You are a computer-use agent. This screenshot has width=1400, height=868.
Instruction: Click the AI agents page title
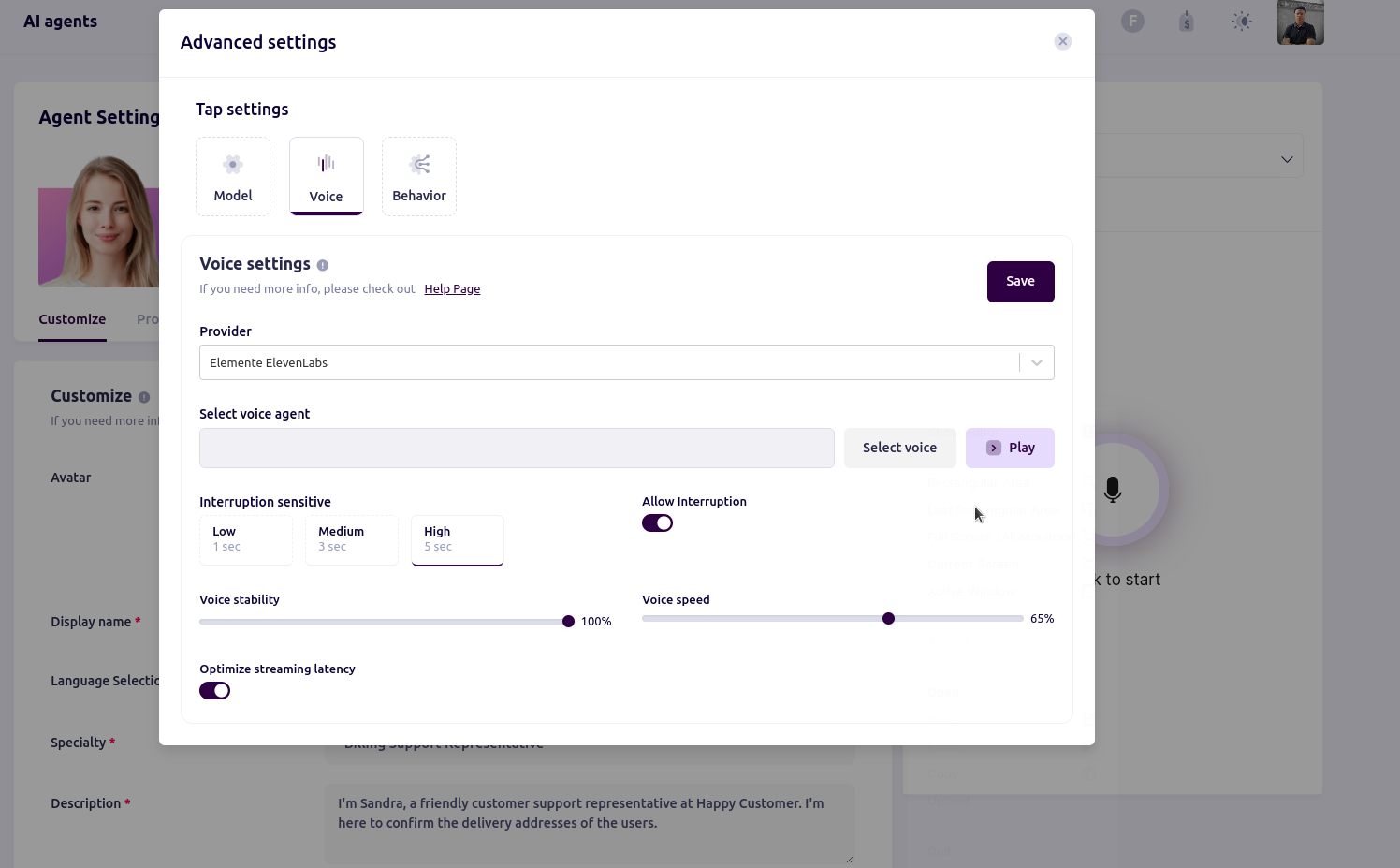coord(60,22)
